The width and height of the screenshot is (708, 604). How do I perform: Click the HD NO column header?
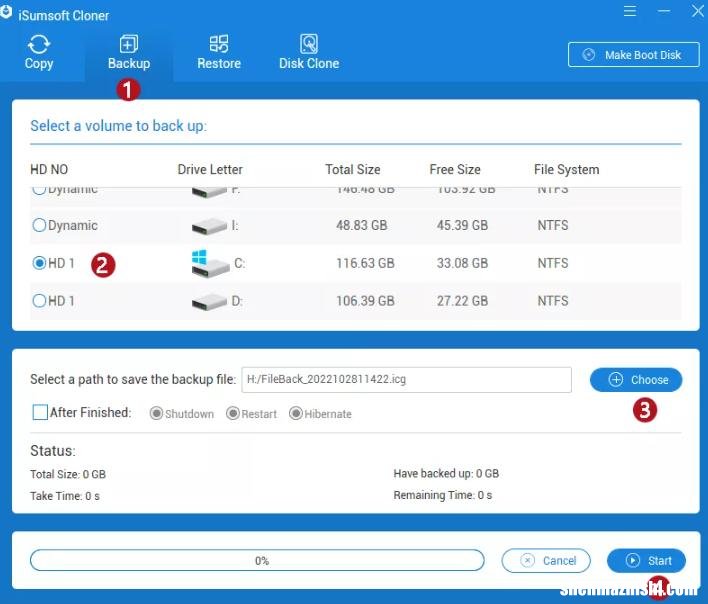pos(49,170)
